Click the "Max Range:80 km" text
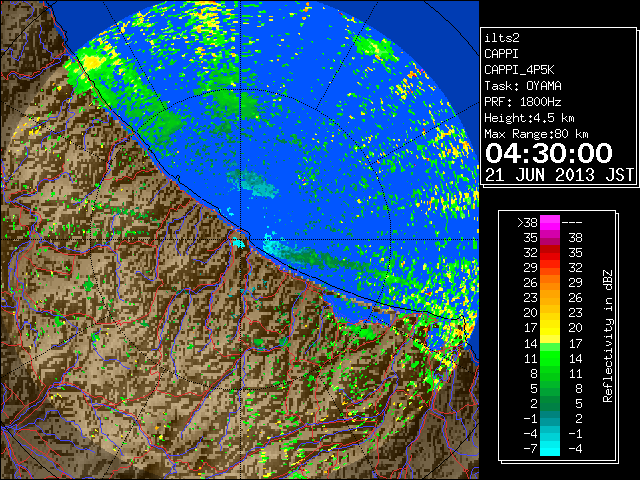Viewport: 640px width, 480px height. tap(536, 134)
